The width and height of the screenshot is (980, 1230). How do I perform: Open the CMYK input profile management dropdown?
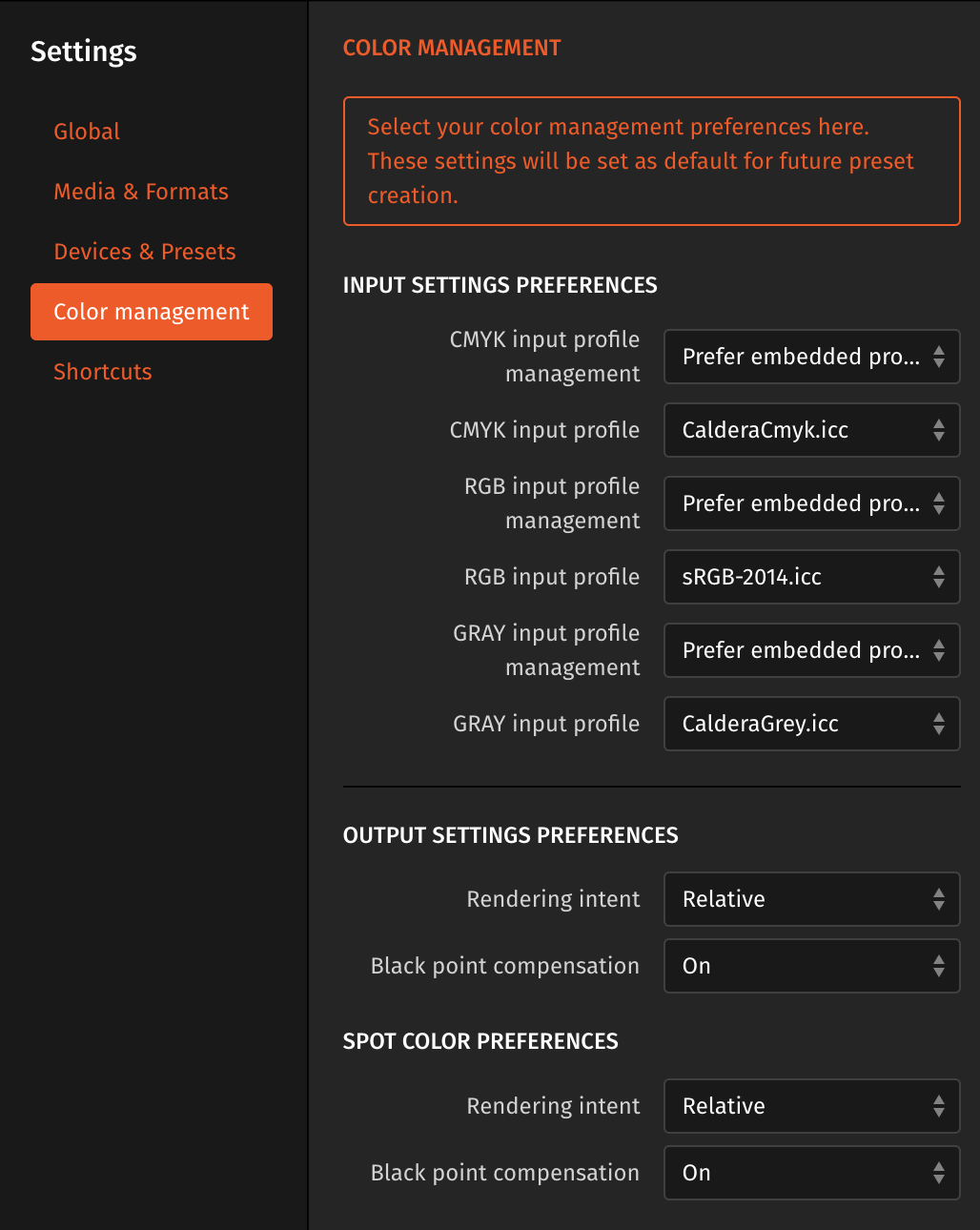click(810, 357)
